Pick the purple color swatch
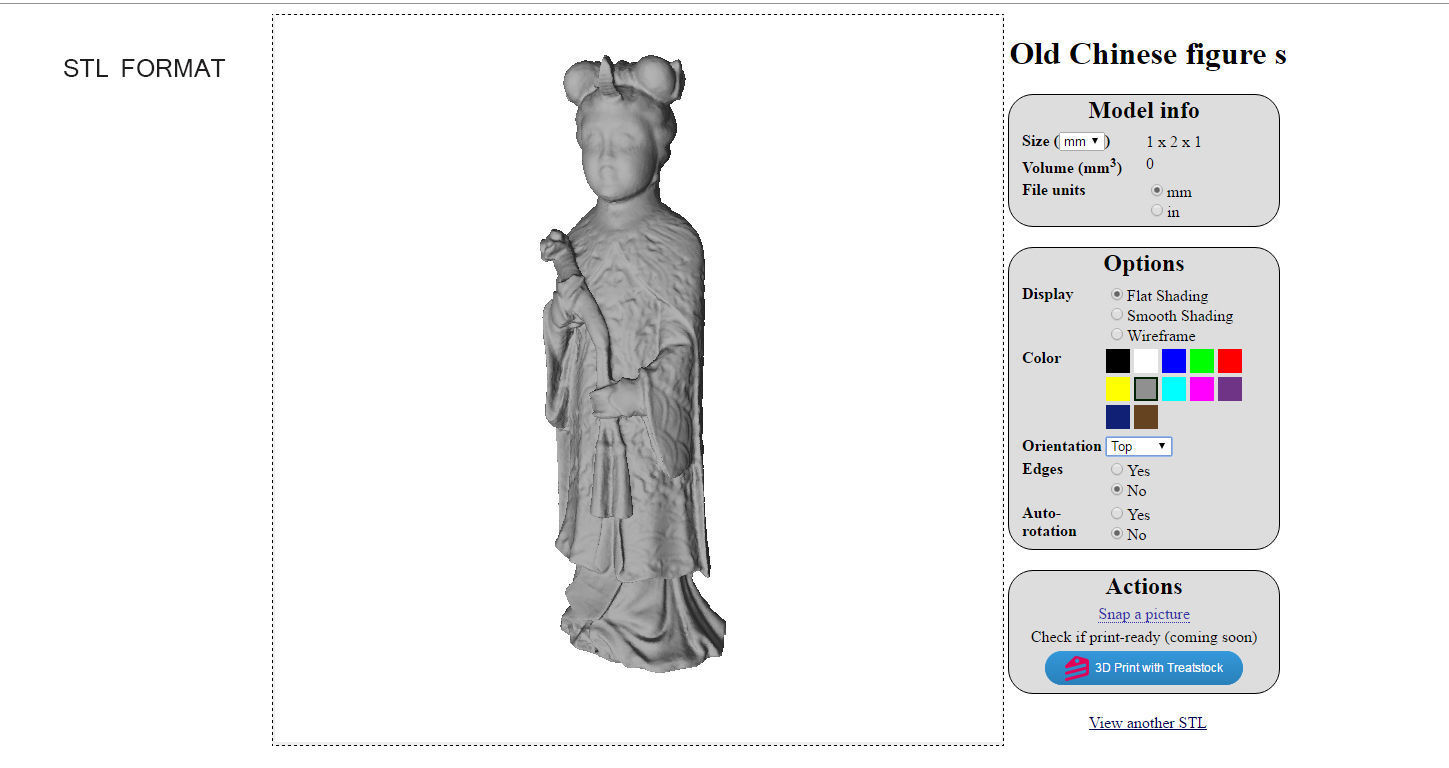Screen dimensions: 1449x768 click(1230, 389)
